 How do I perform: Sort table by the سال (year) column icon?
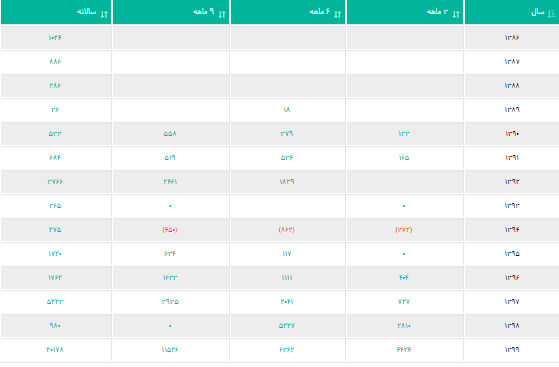tap(552, 14)
